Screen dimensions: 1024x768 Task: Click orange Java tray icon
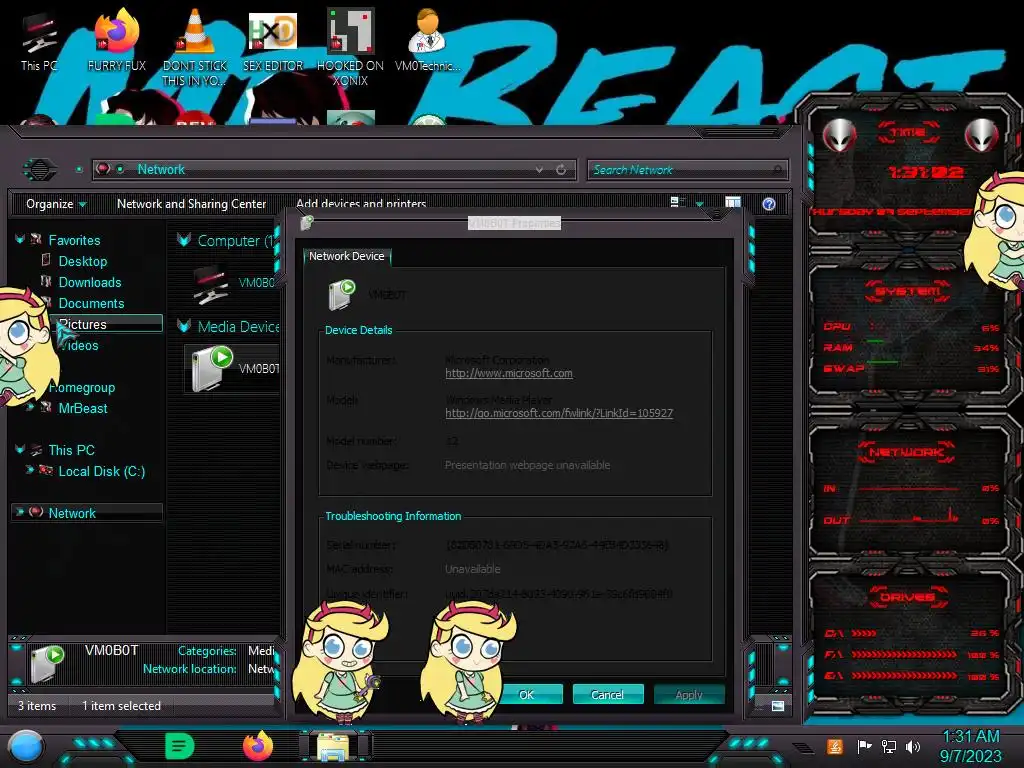click(x=835, y=746)
